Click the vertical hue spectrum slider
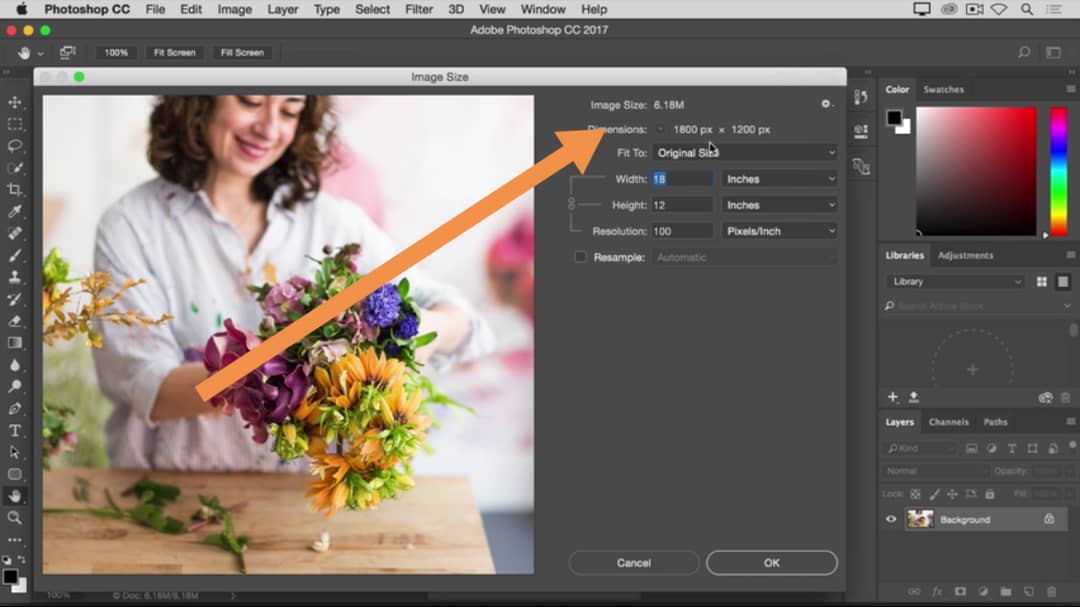 pos(1058,170)
